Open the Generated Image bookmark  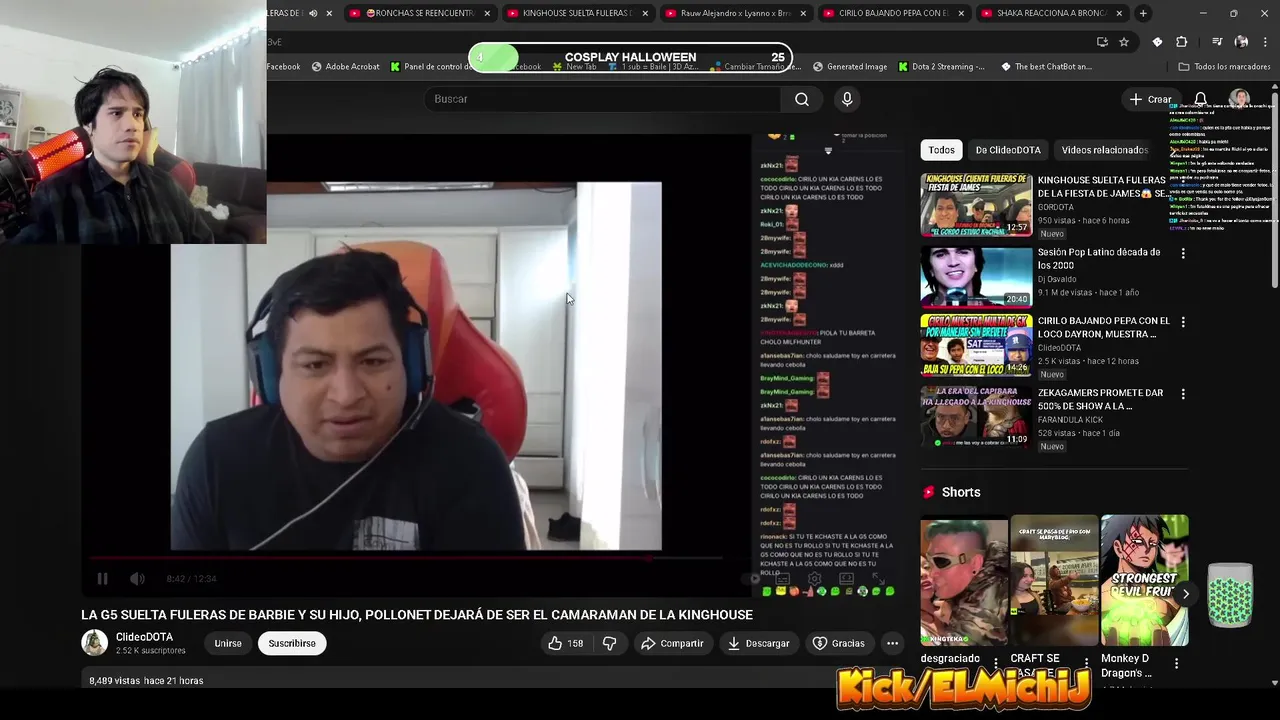point(850,67)
